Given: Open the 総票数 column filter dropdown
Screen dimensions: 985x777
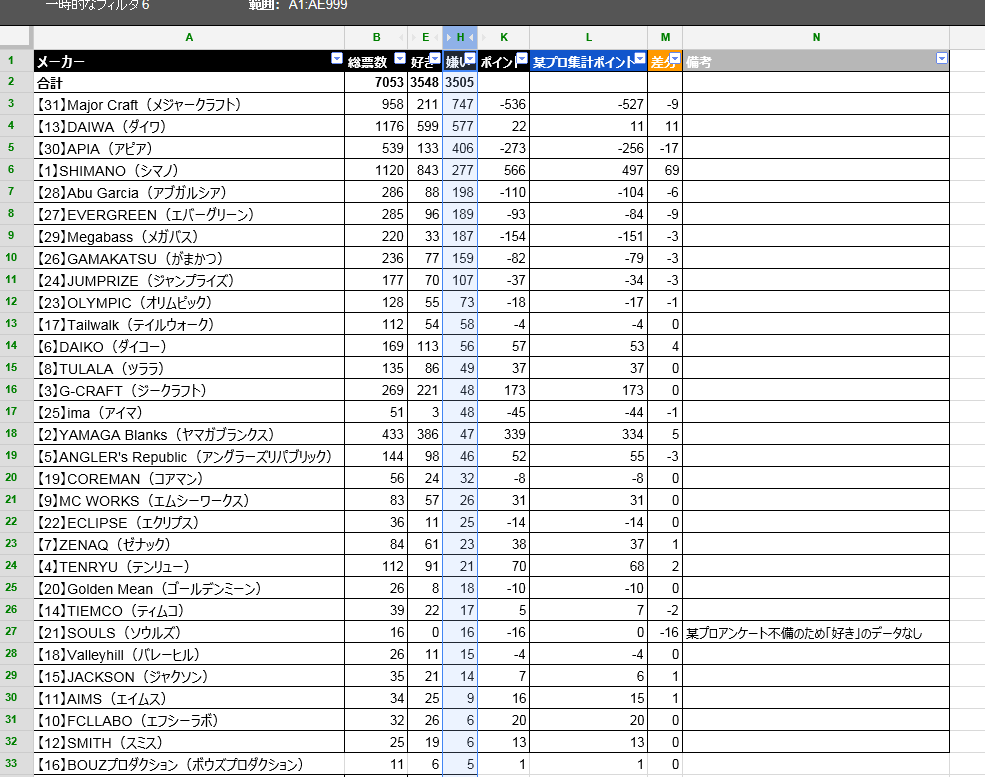Looking at the screenshot, I should pos(400,59).
